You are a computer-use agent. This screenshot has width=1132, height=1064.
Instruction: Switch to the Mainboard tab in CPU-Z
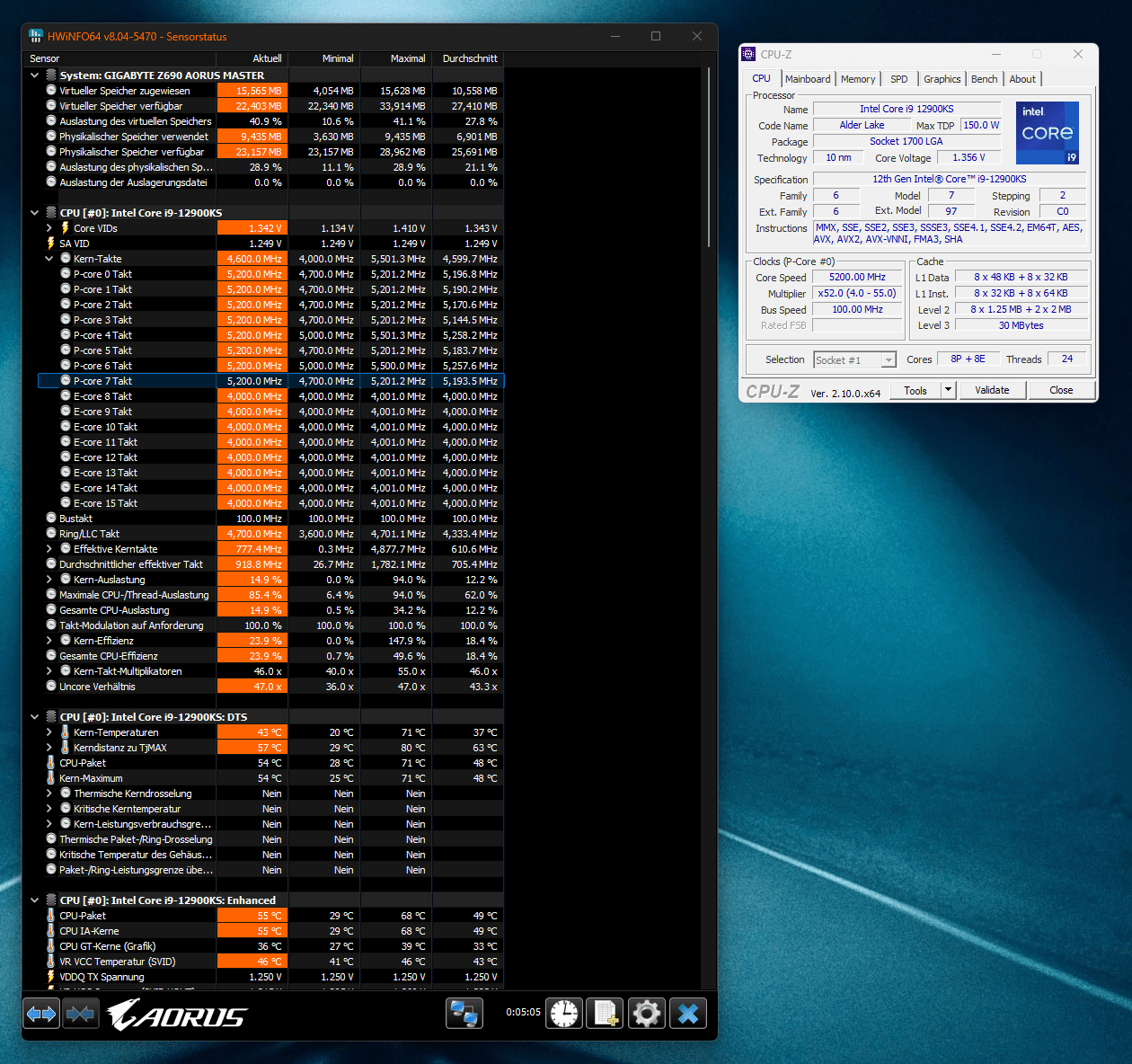(808, 79)
